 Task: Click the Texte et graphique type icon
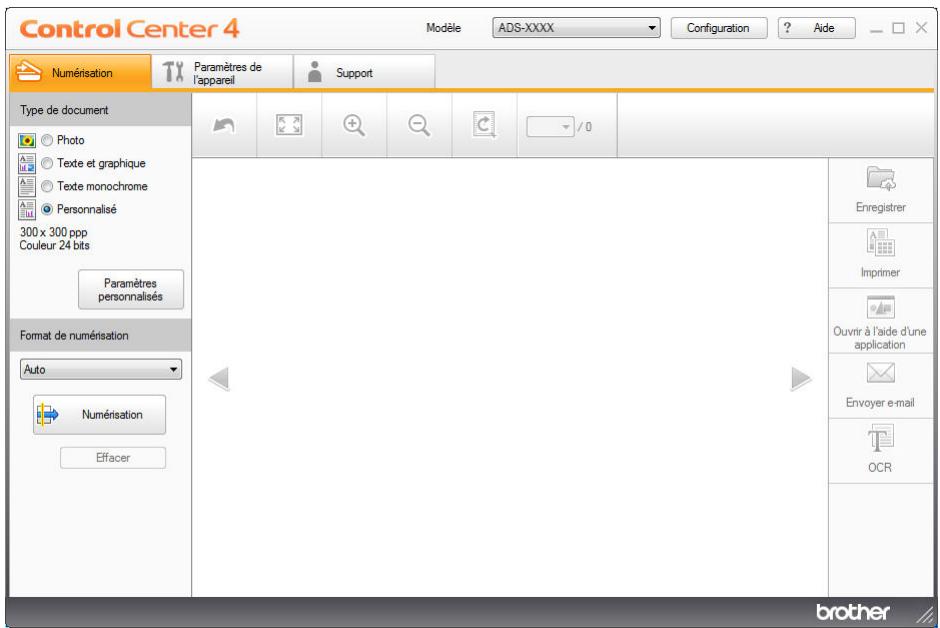26,163
